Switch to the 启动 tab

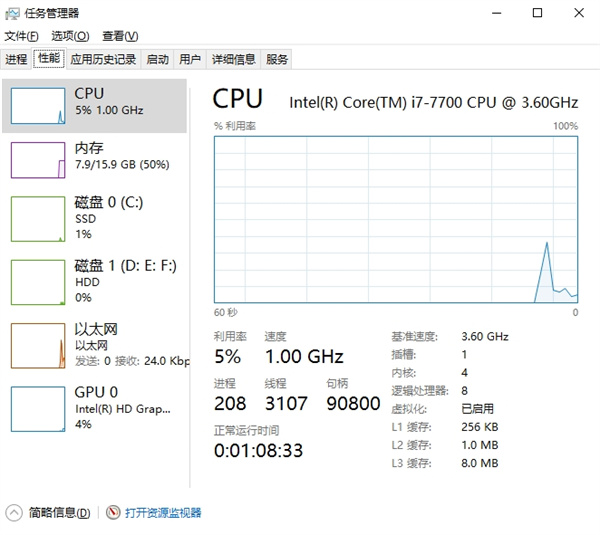click(x=157, y=59)
